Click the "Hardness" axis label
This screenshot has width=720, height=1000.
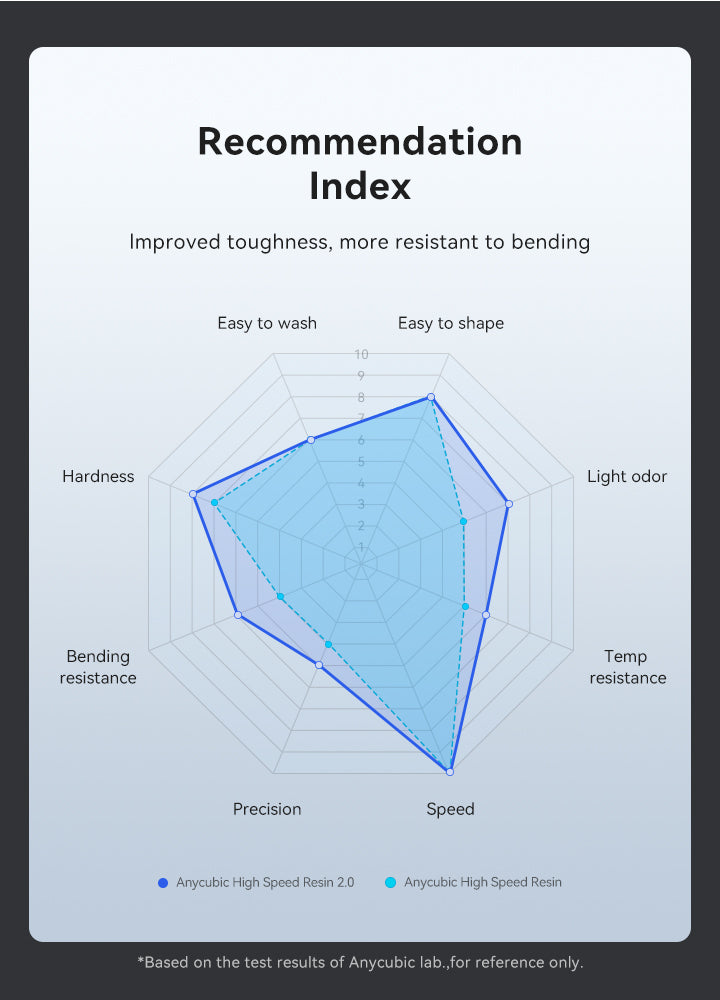[x=98, y=476]
